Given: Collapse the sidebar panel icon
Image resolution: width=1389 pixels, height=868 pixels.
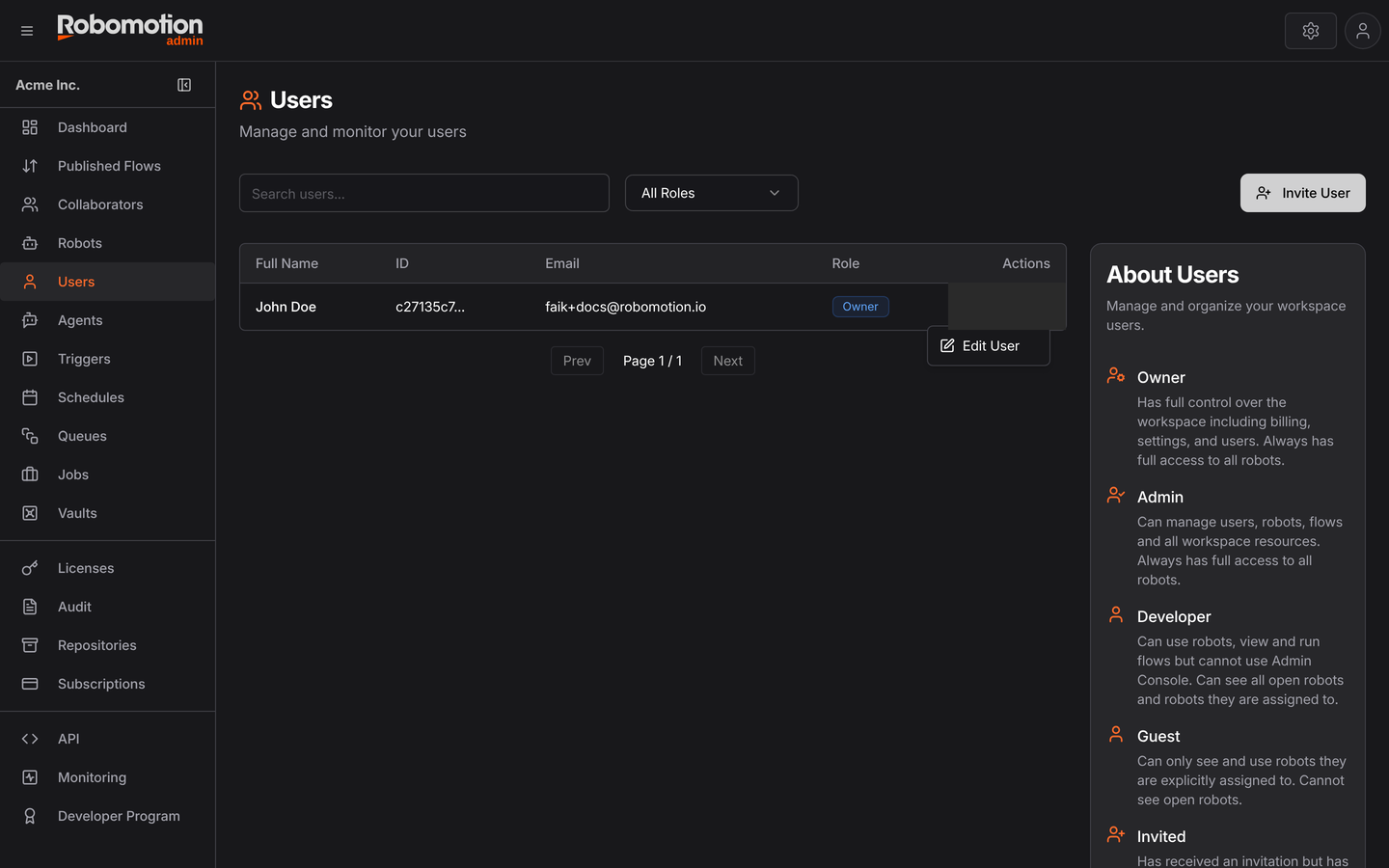Looking at the screenshot, I should [x=184, y=85].
